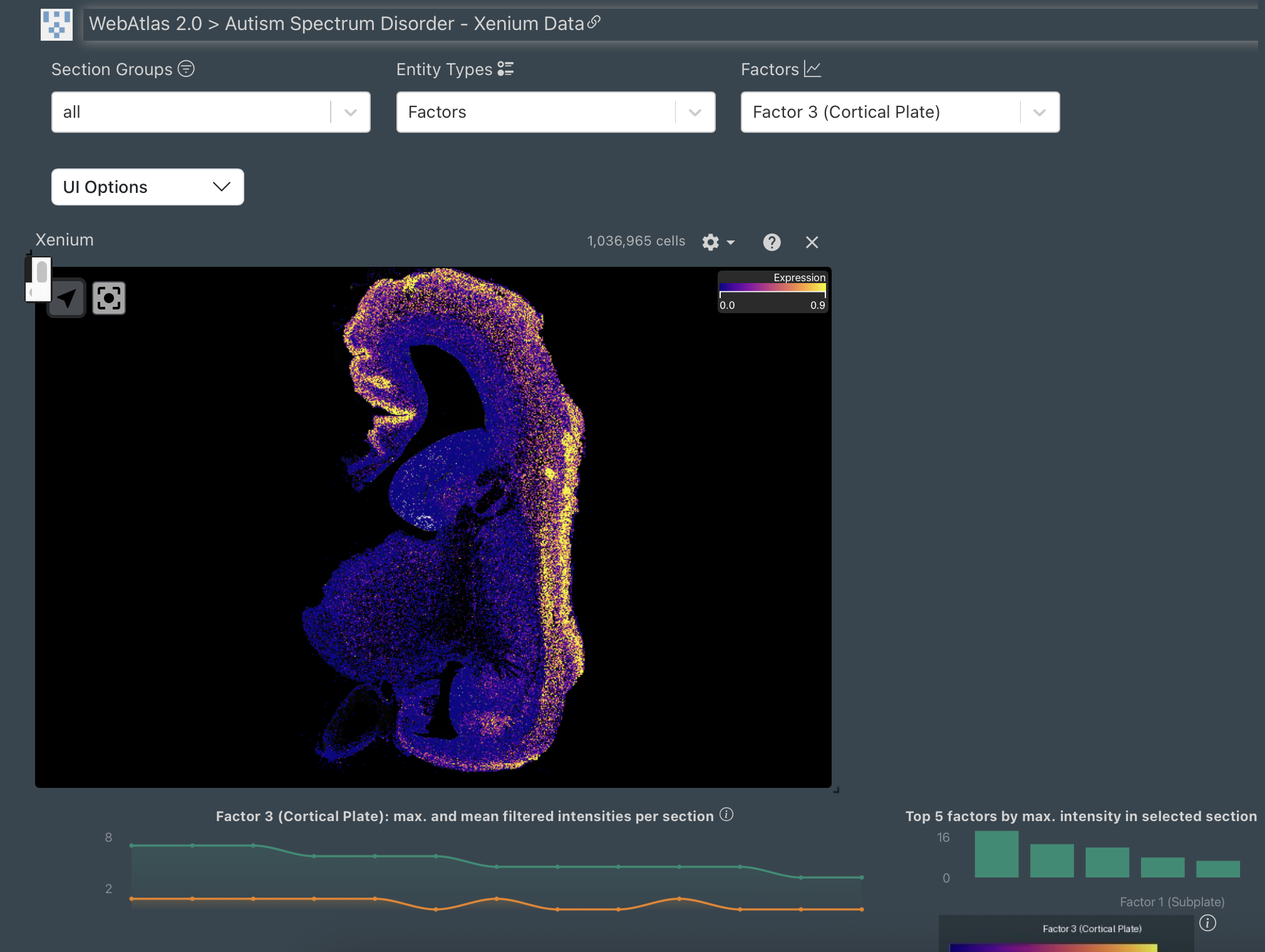Image resolution: width=1265 pixels, height=952 pixels.
Task: Click the recenter view target icon
Action: pos(109,298)
